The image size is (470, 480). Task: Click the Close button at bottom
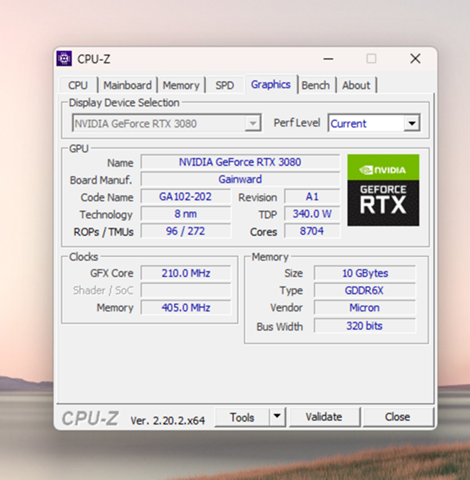[x=398, y=417]
